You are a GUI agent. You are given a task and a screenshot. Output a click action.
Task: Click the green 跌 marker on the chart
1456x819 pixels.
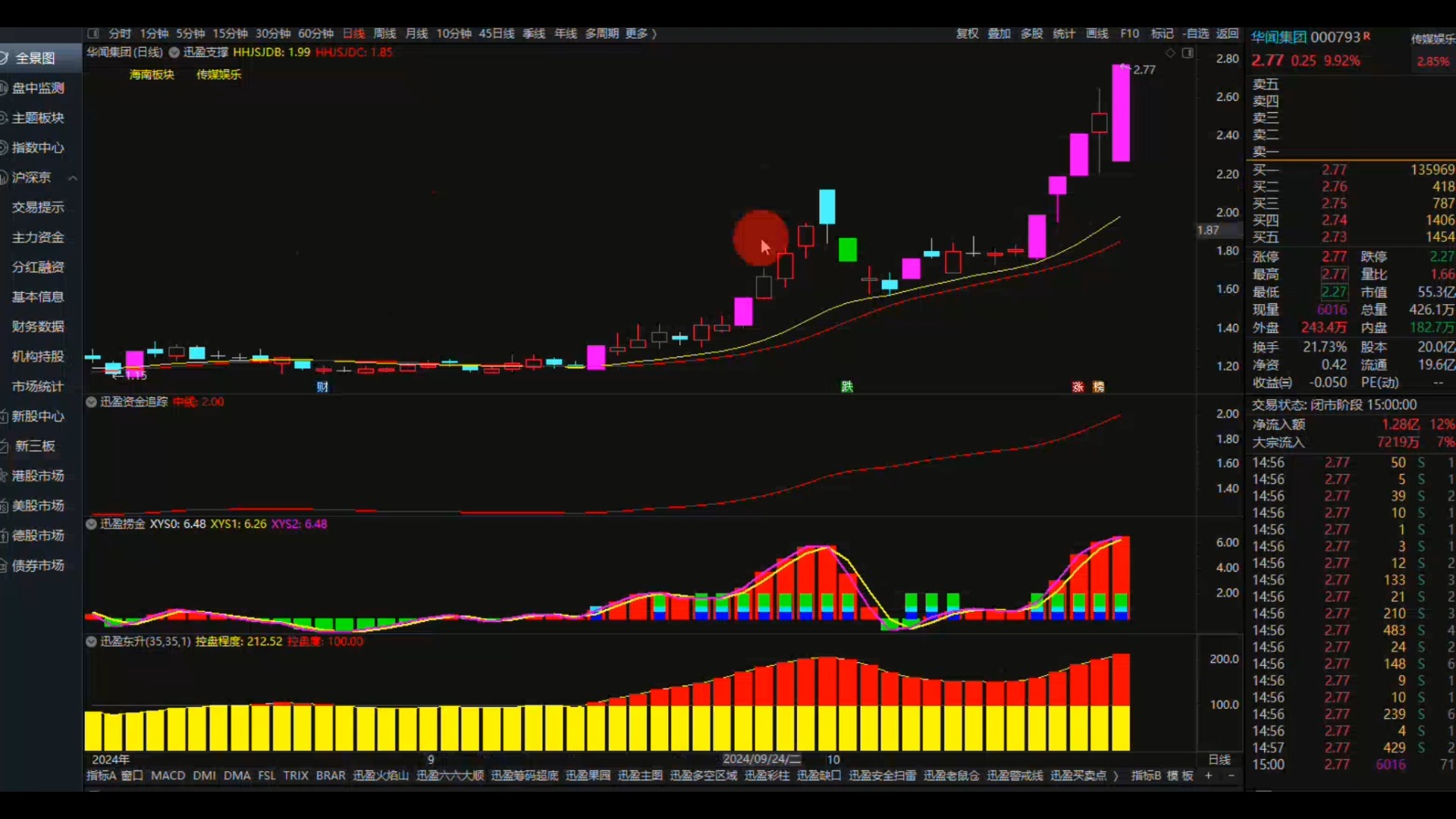coord(847,387)
